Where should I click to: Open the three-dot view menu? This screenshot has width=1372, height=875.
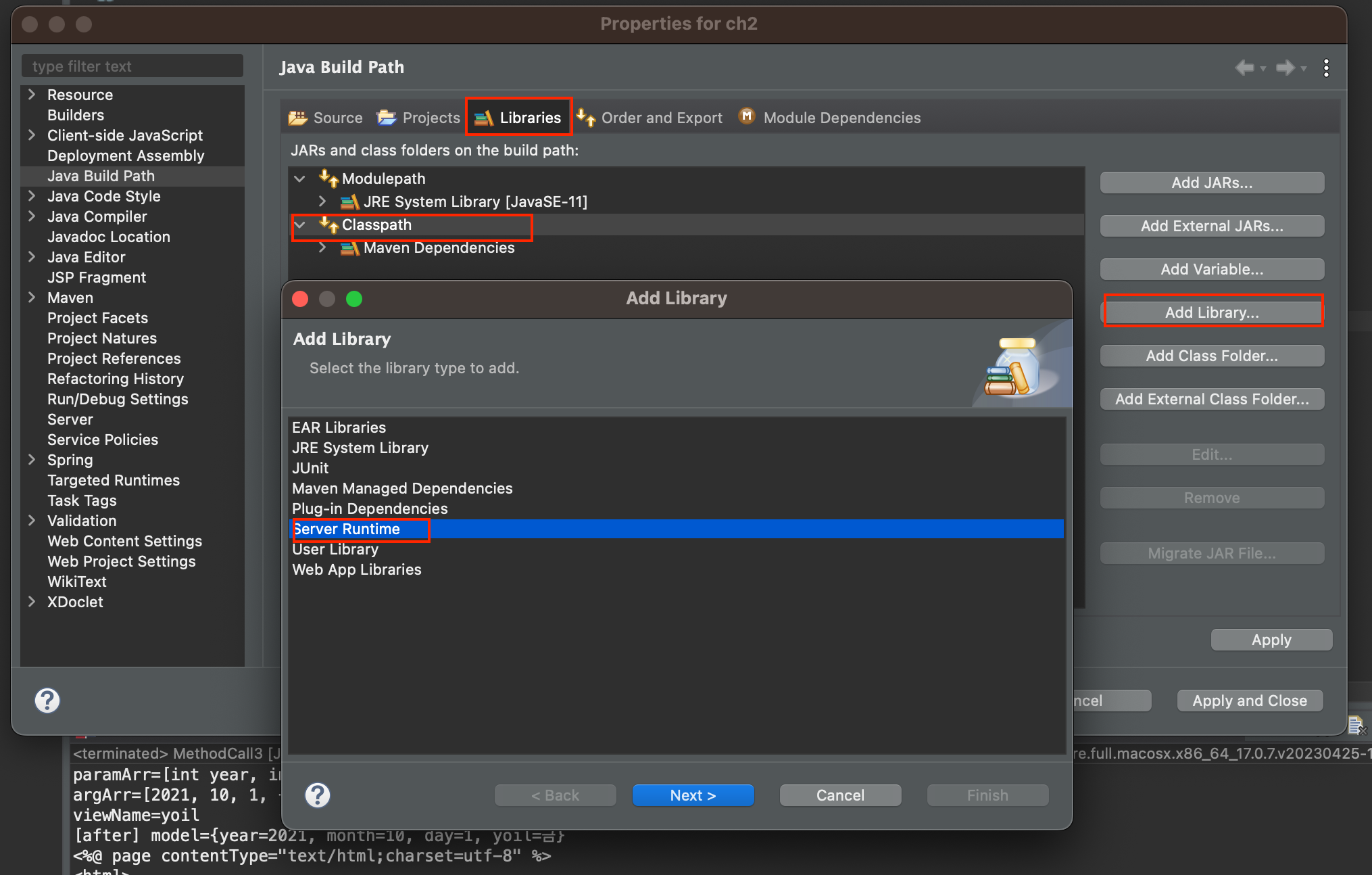pos(1326,68)
